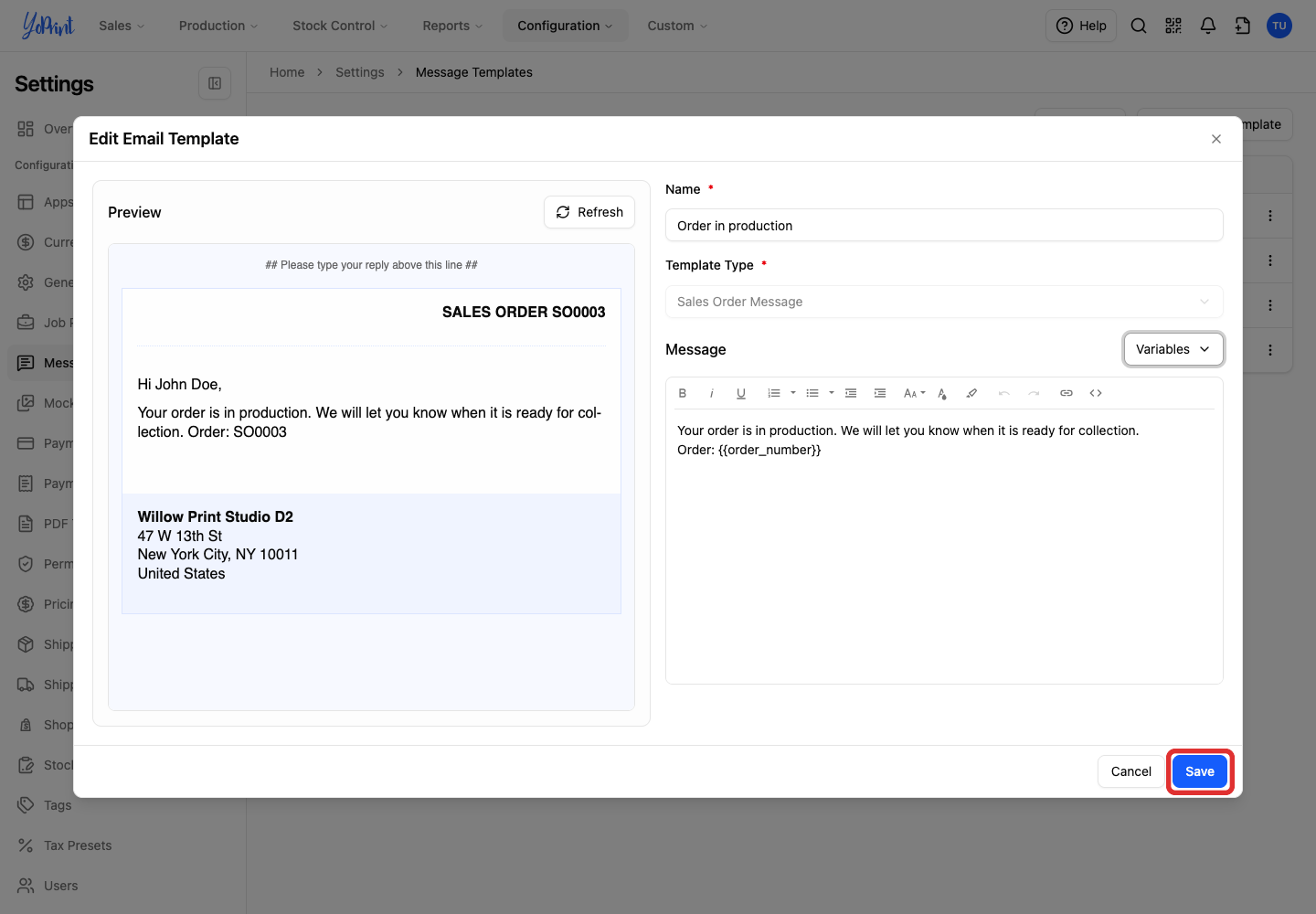Image resolution: width=1316 pixels, height=914 pixels.
Task: Click the TU user avatar
Action: 1279,26
